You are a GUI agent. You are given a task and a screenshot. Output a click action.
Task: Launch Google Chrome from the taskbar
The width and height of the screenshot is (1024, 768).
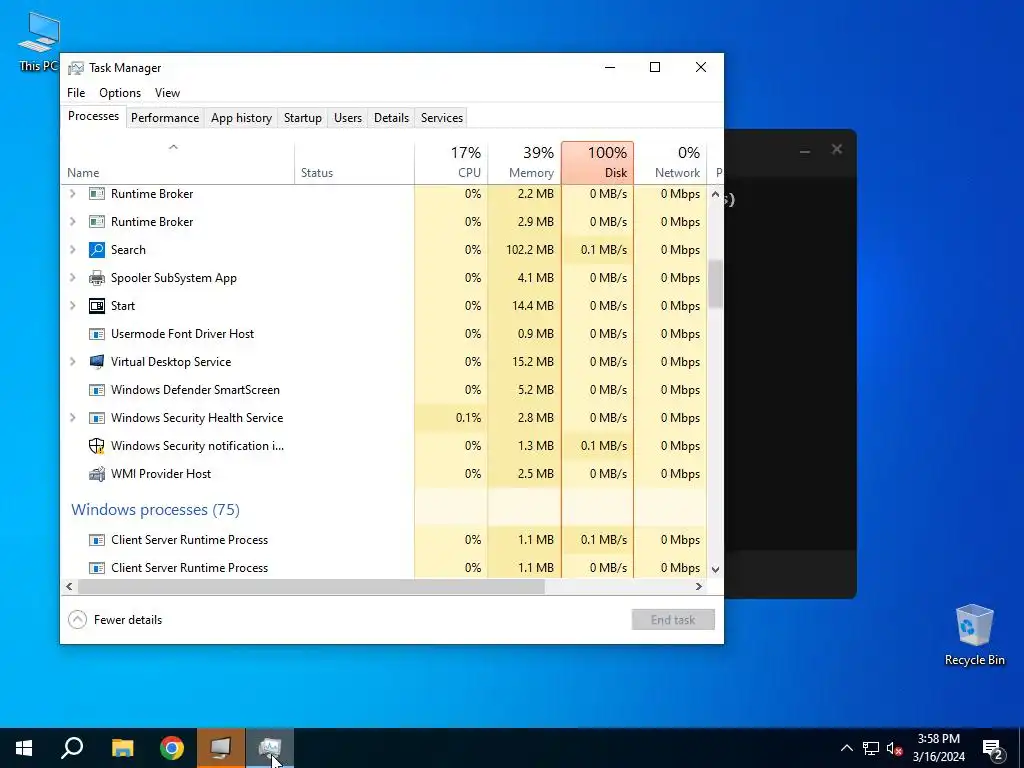click(172, 748)
